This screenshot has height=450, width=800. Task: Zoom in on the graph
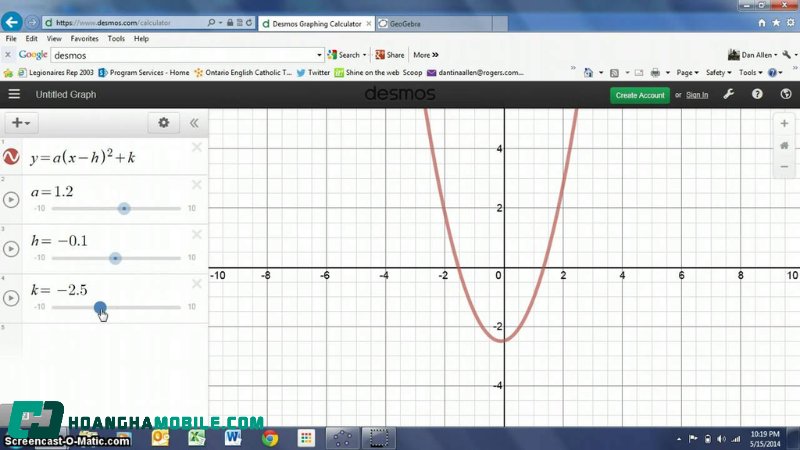point(784,123)
